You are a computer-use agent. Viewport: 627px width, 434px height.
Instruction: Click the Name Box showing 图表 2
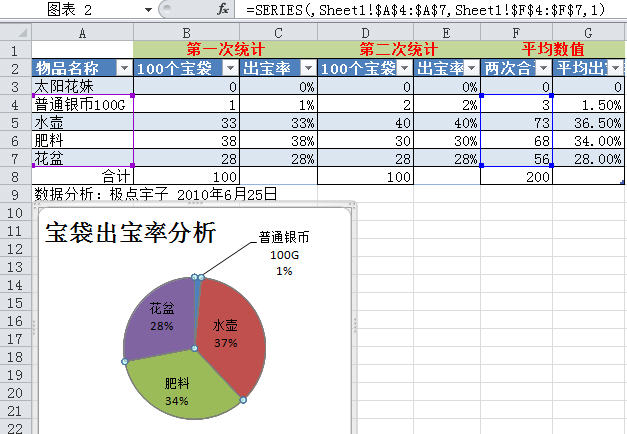[70, 10]
